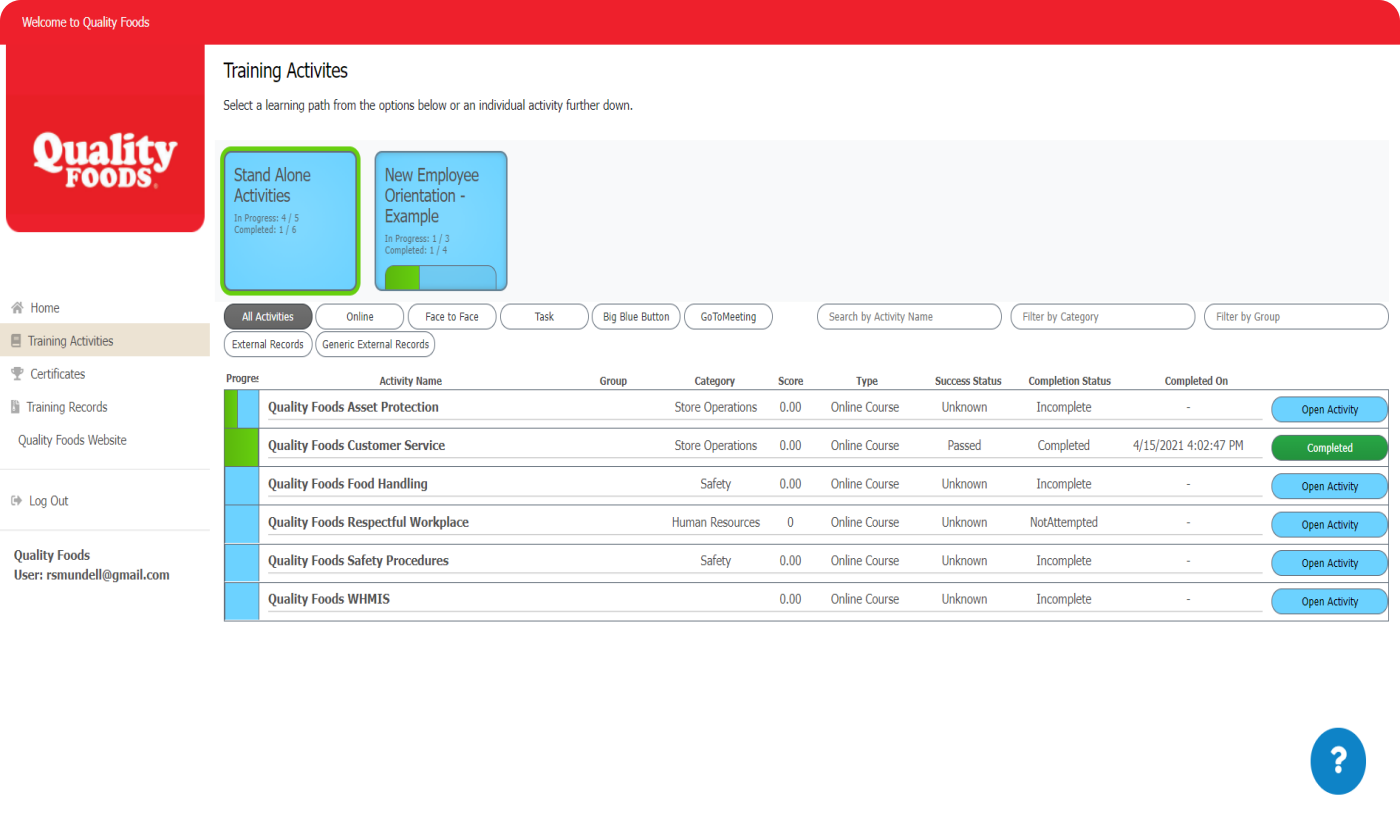The width and height of the screenshot is (1400, 834).
Task: Click the Certificates trophy icon
Action: (x=17, y=374)
